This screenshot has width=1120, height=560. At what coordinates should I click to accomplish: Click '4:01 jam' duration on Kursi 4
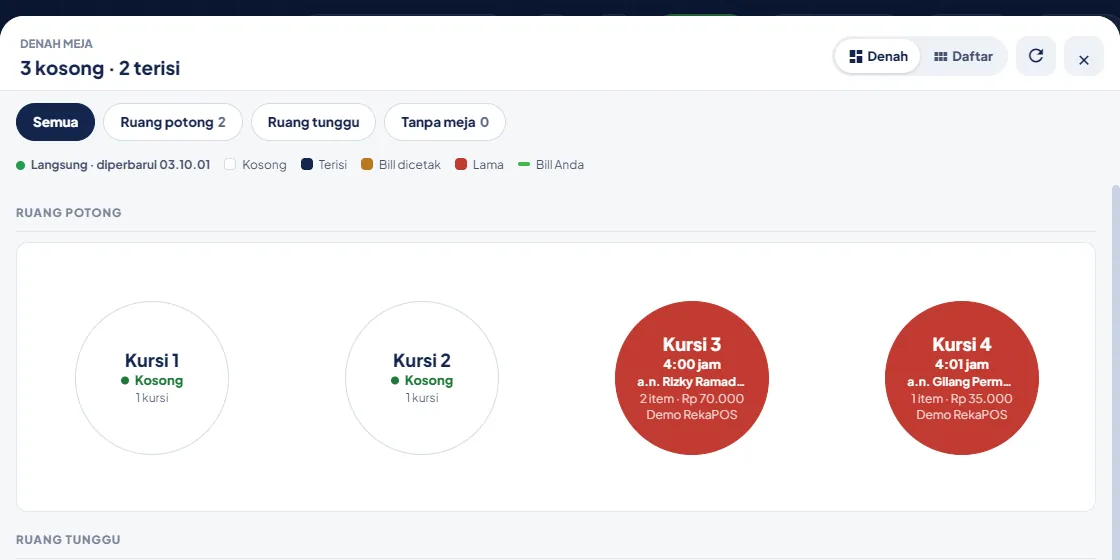coord(962,364)
